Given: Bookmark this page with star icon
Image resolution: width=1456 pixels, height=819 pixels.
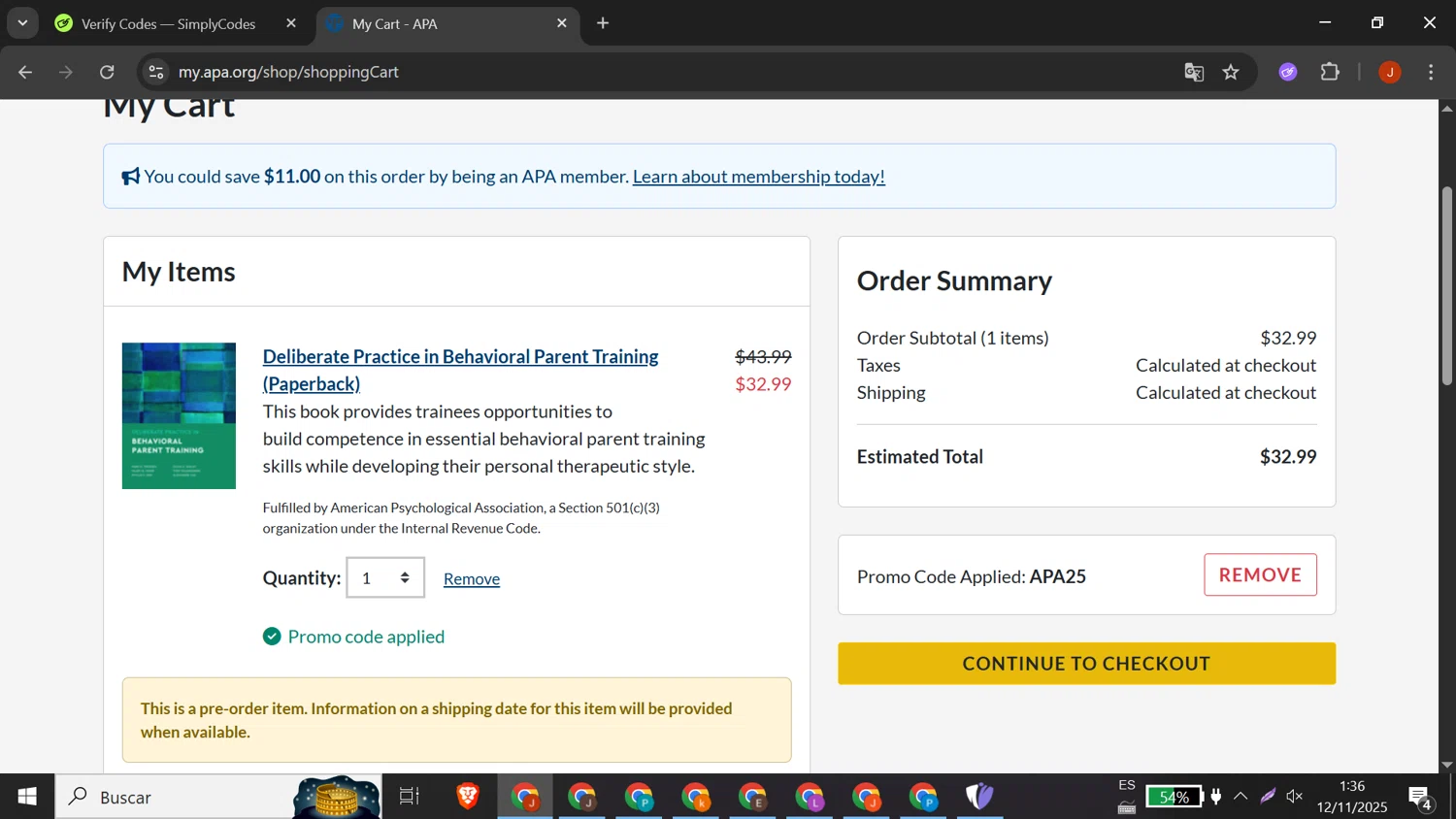Looking at the screenshot, I should pos(1231,72).
